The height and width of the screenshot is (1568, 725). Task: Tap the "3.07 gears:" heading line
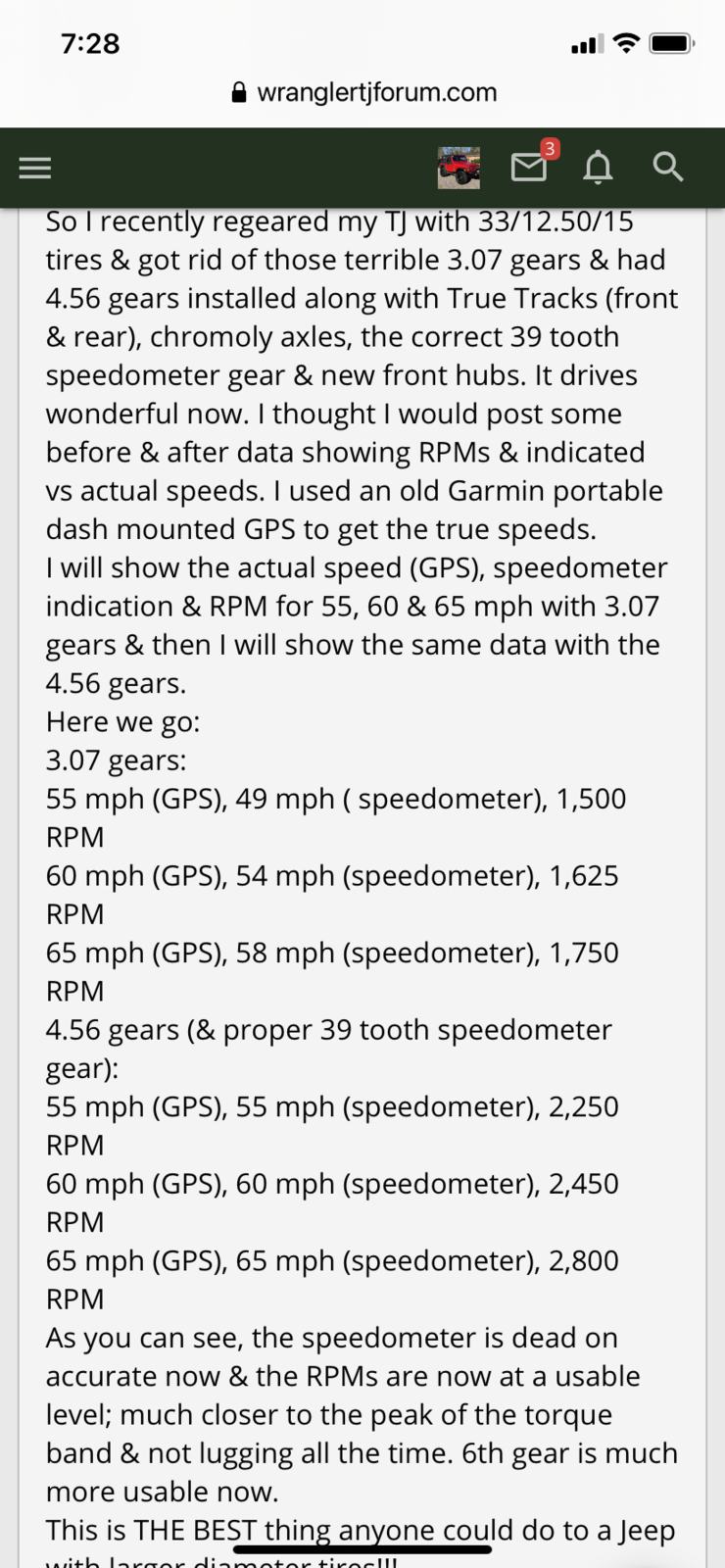click(x=116, y=760)
